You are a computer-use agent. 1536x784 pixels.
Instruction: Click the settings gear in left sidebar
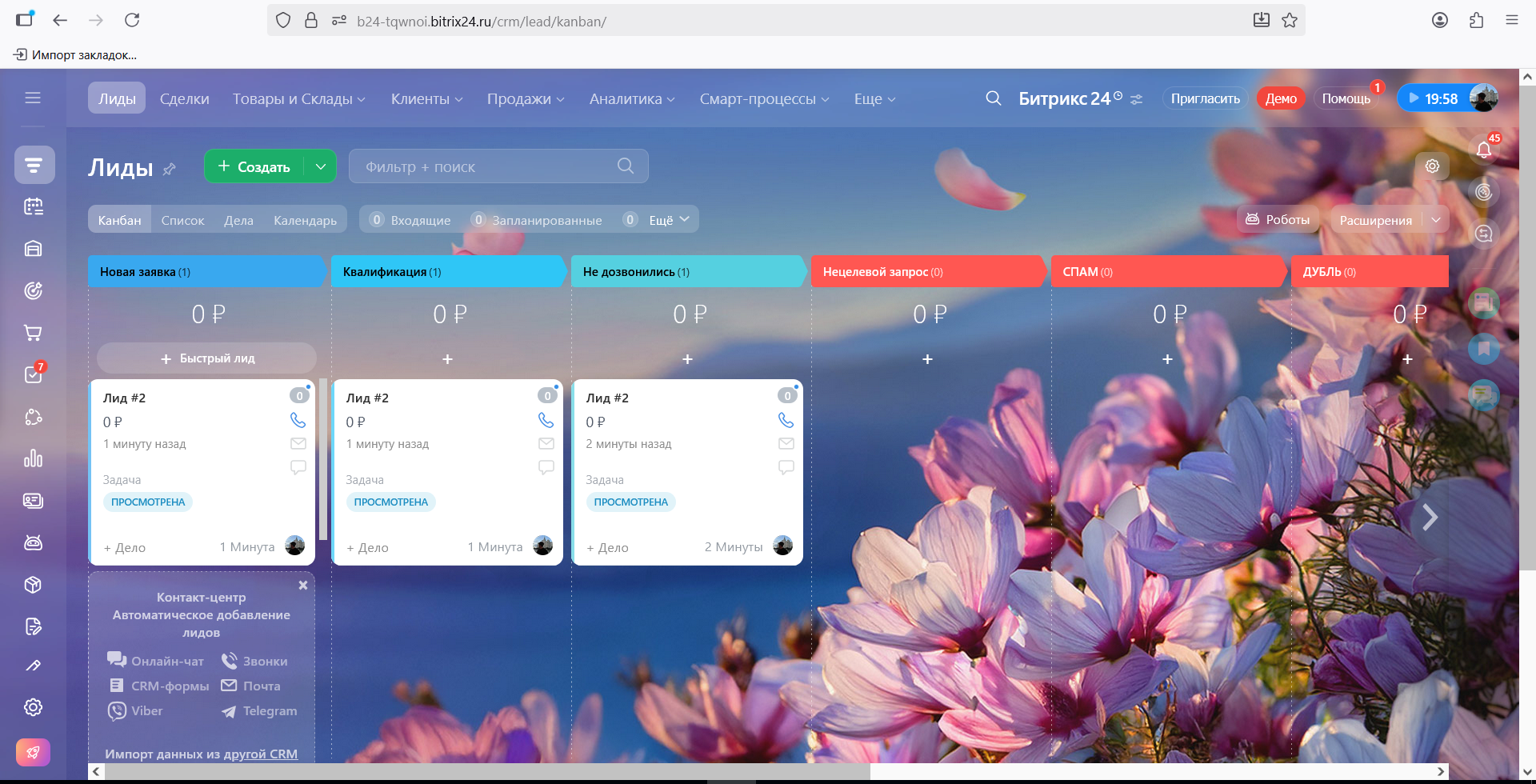33,707
